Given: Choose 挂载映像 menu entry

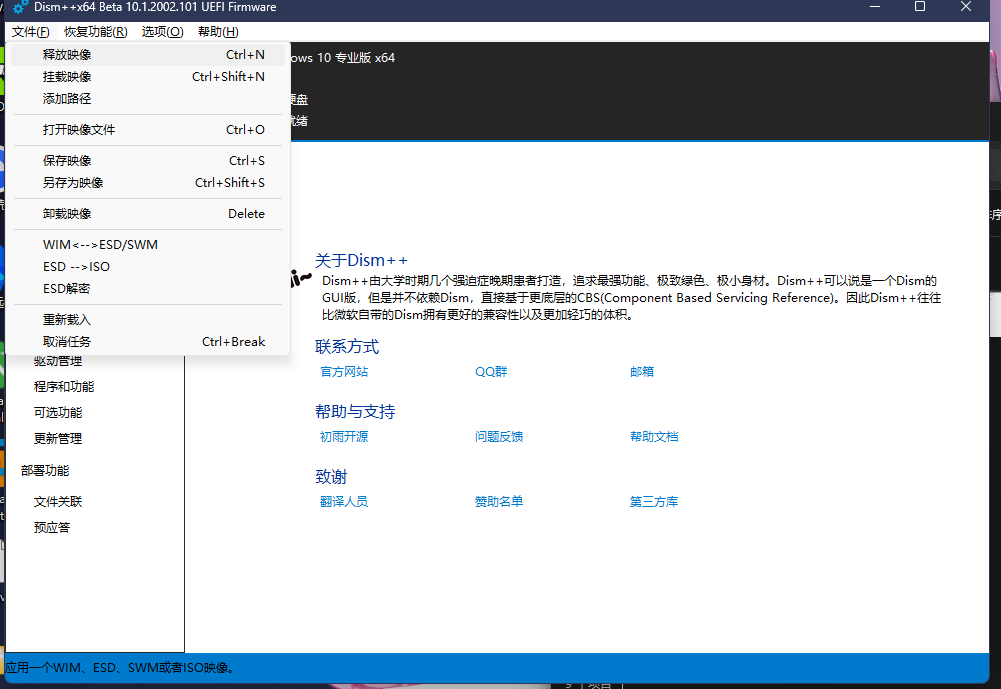Looking at the screenshot, I should pos(147,77).
